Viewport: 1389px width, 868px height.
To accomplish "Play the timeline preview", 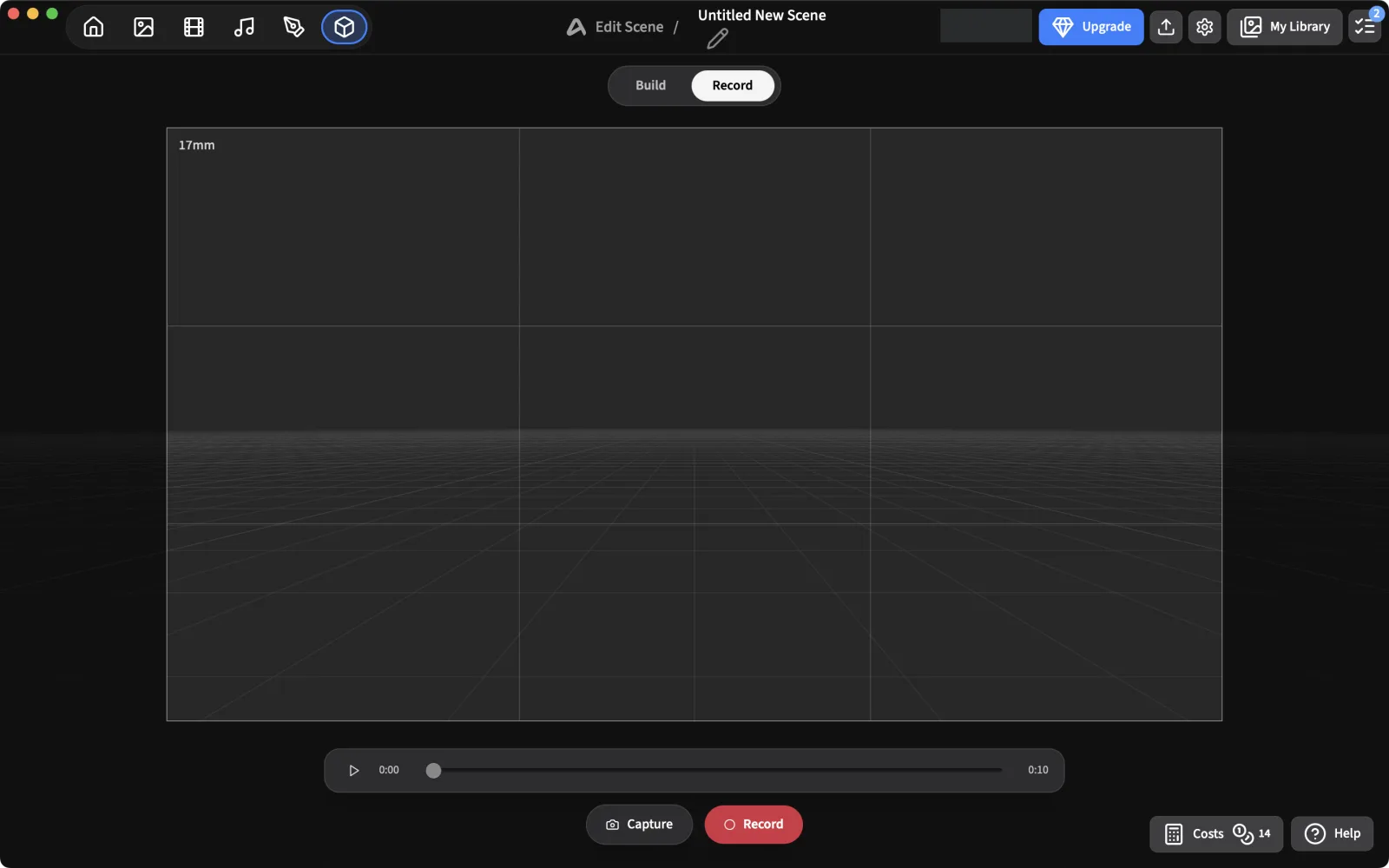I will [x=353, y=770].
